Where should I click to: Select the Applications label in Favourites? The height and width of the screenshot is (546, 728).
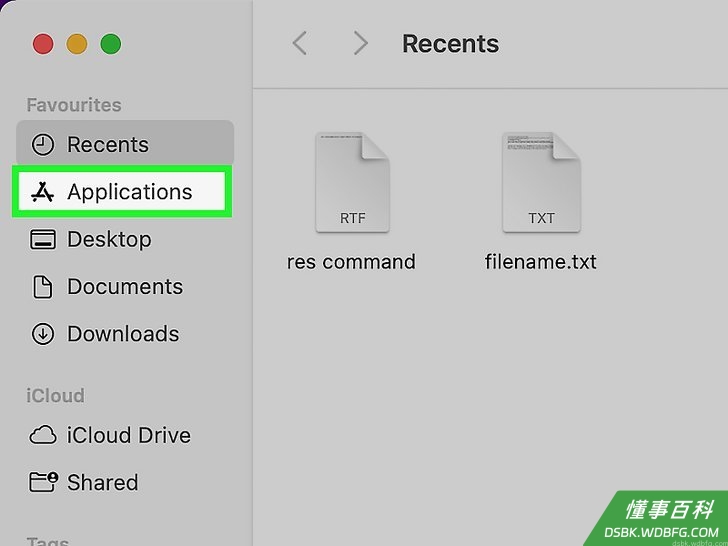pyautogui.click(x=130, y=192)
